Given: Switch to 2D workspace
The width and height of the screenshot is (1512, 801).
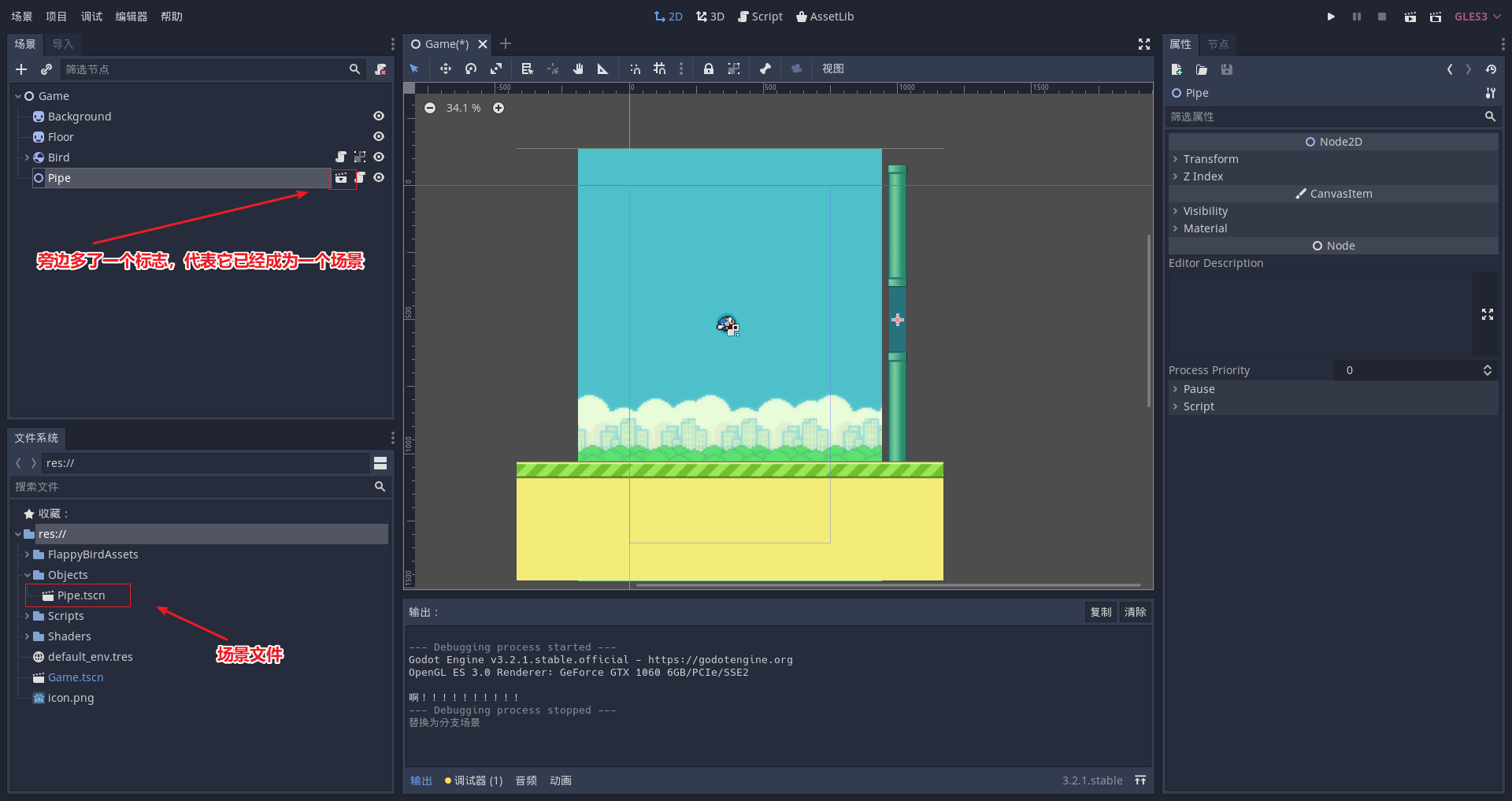Looking at the screenshot, I should [x=668, y=17].
